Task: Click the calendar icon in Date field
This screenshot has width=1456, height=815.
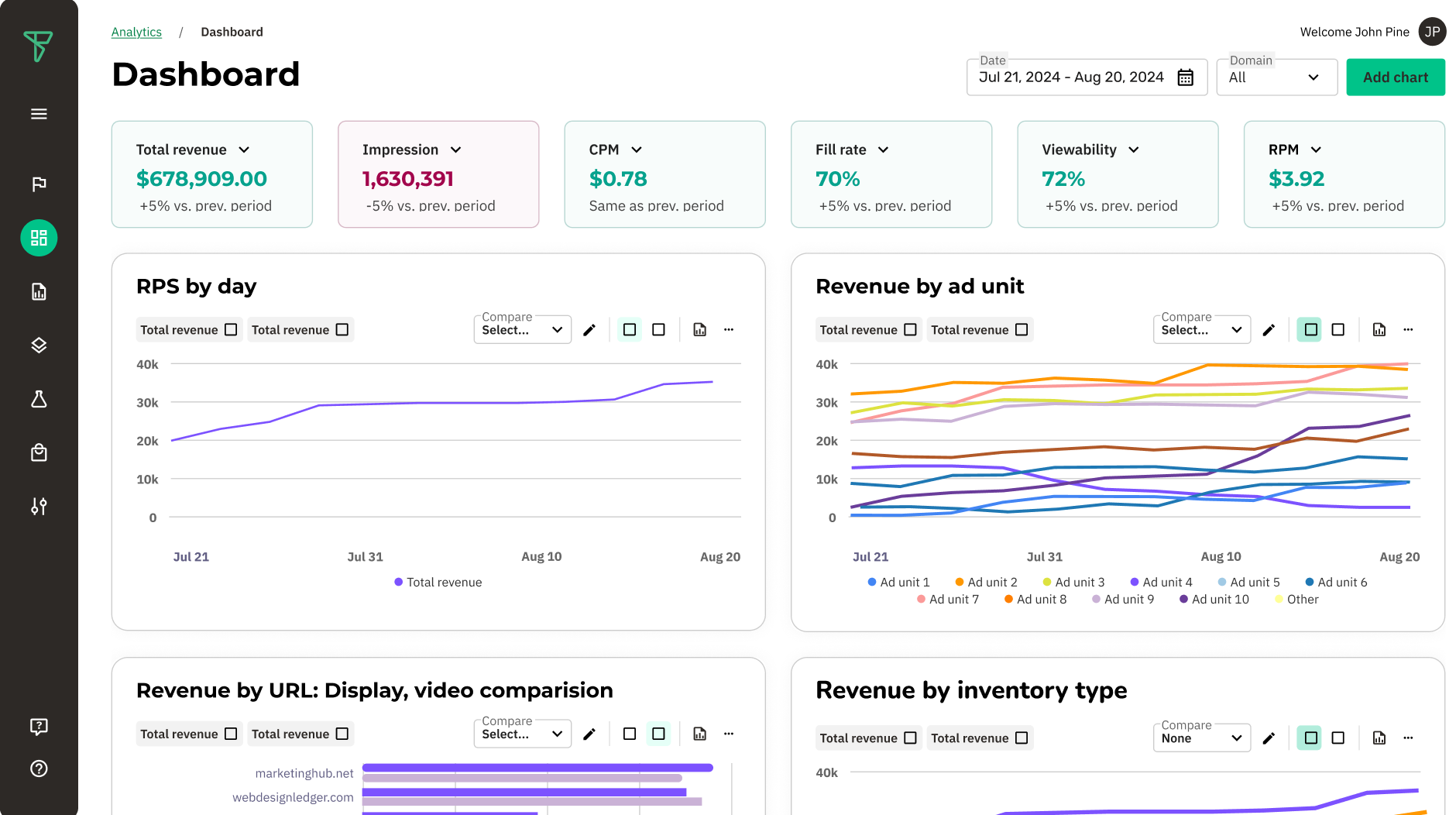Action: (1185, 77)
